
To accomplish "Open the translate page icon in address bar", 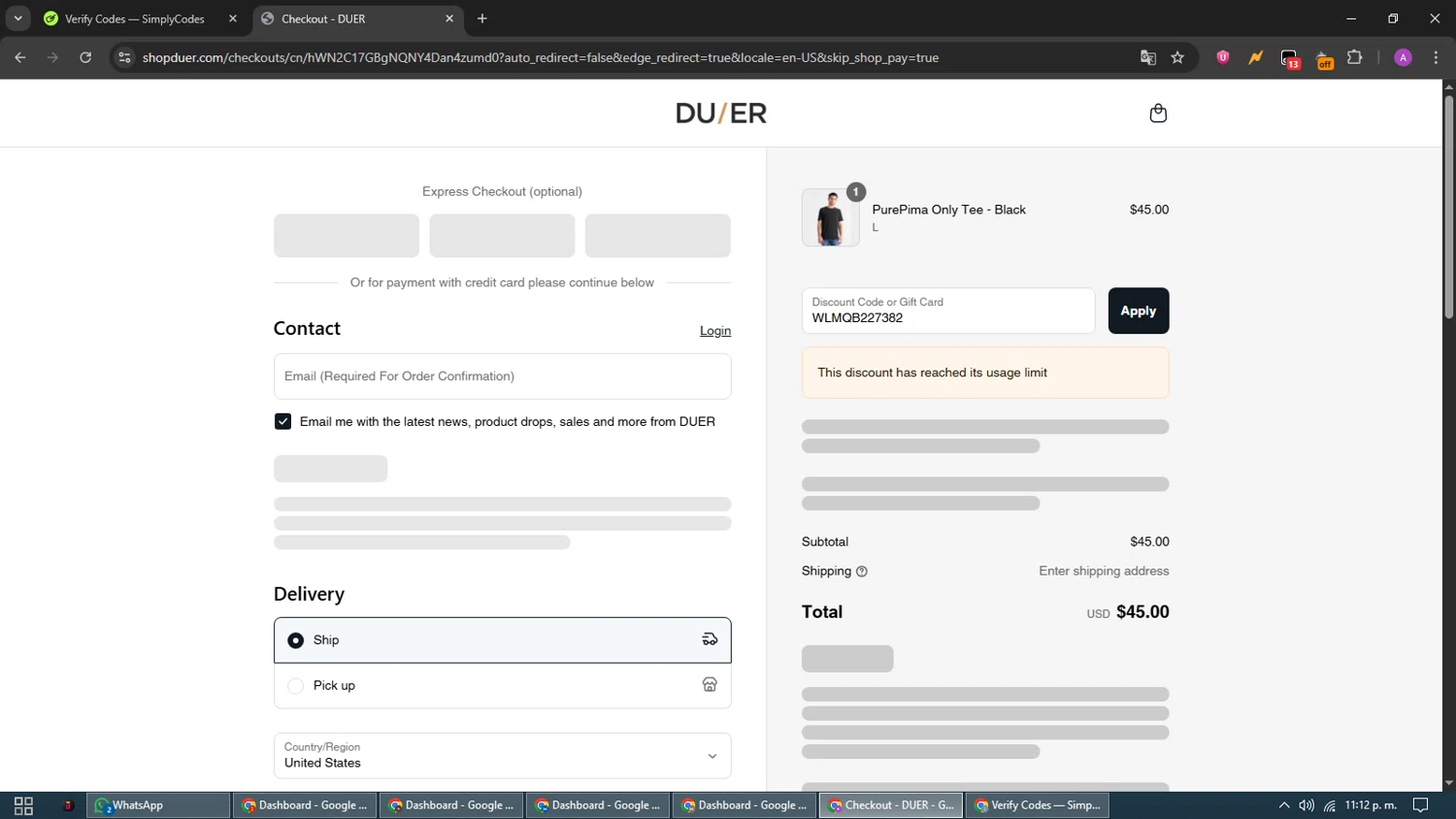I will coord(1148,57).
